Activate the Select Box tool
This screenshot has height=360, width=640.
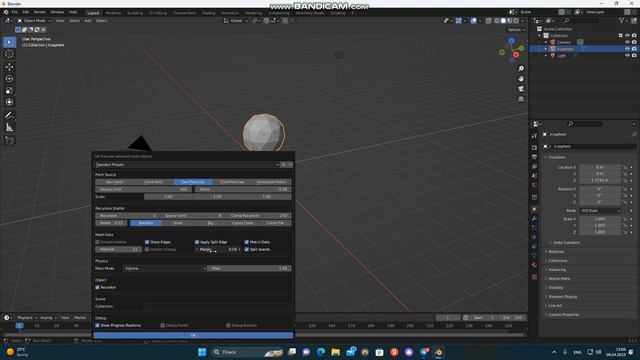click(9, 42)
